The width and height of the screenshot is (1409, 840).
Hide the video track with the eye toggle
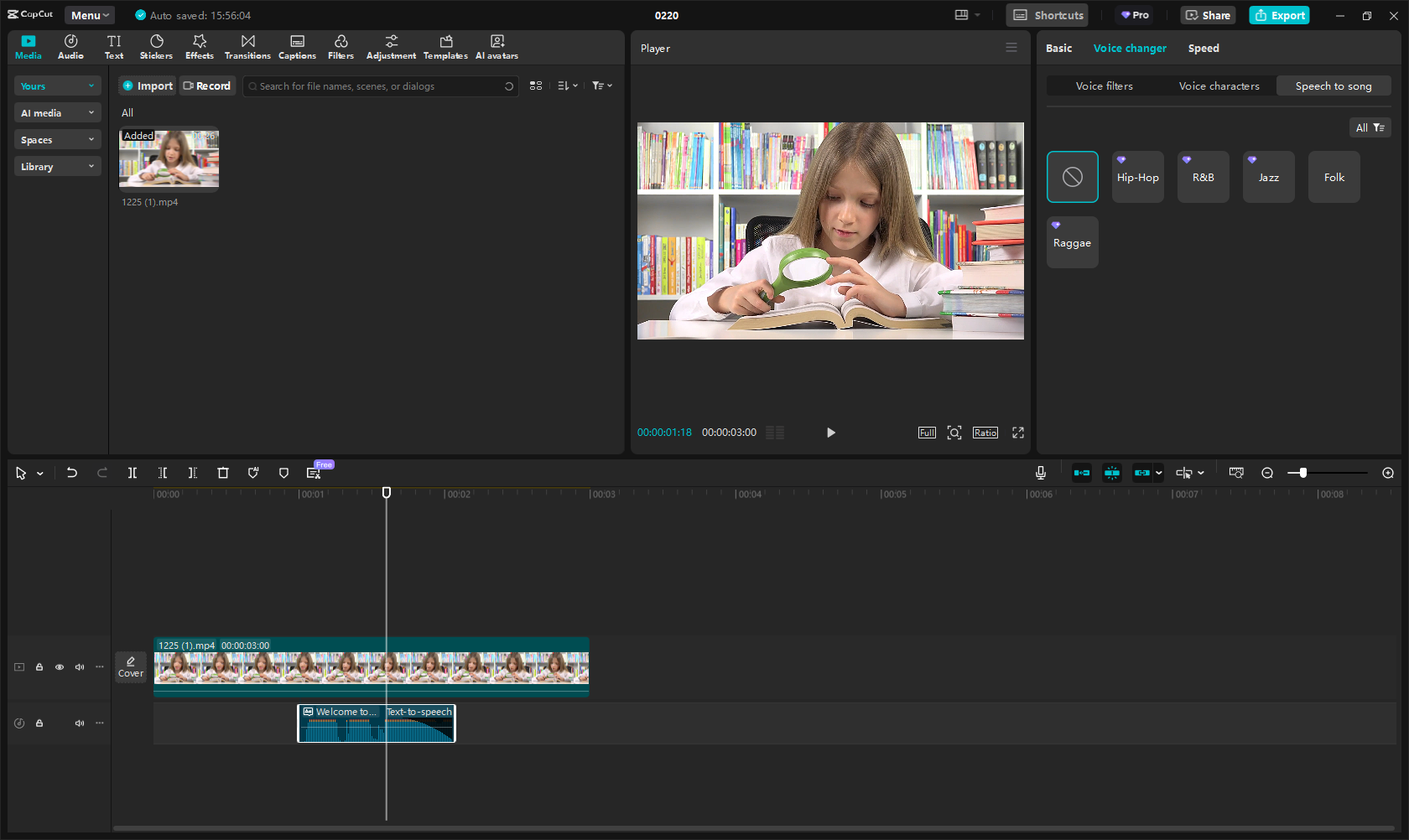tap(59, 666)
